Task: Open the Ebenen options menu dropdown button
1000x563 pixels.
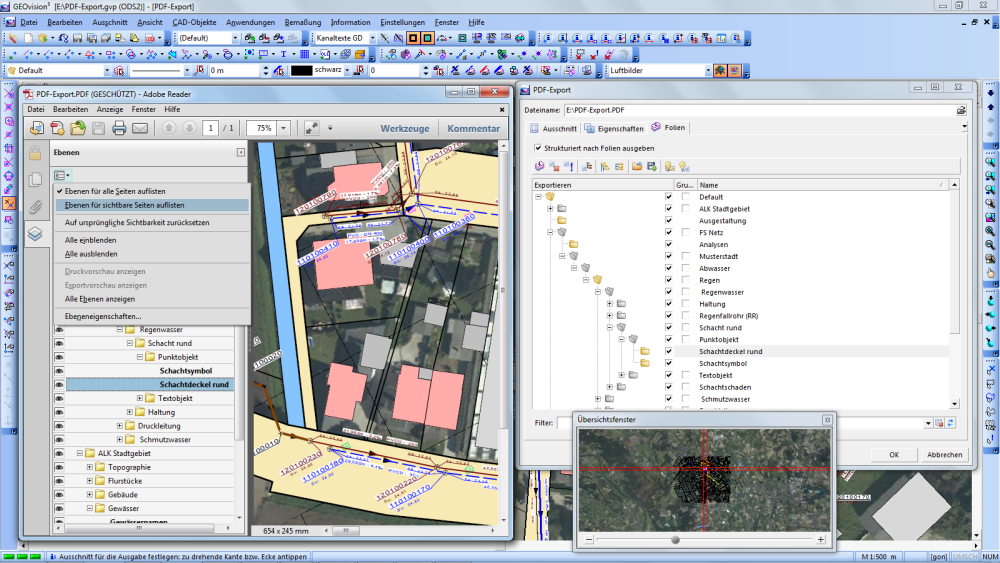Action: pos(62,175)
